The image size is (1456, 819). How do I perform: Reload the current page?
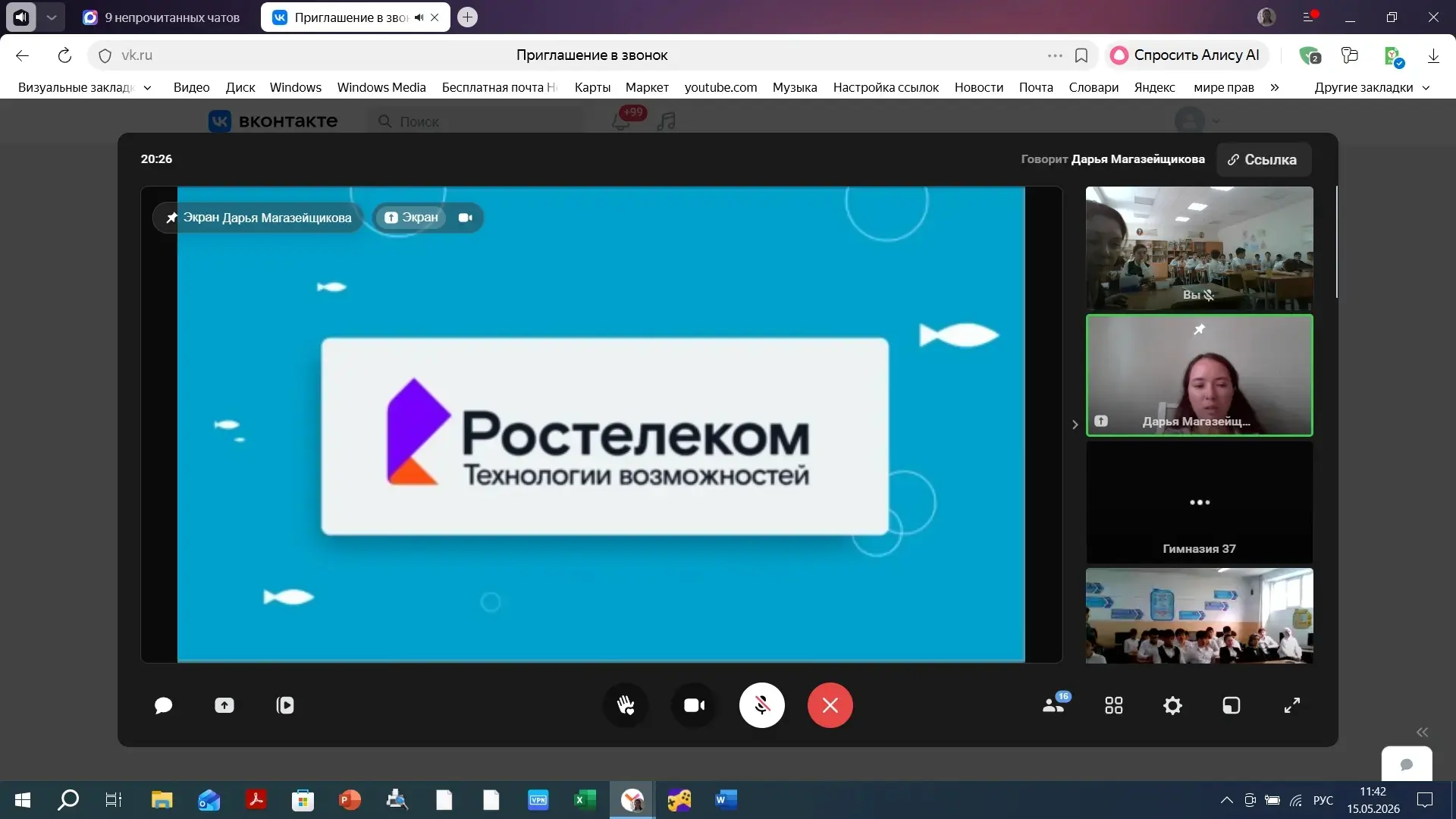[x=64, y=55]
